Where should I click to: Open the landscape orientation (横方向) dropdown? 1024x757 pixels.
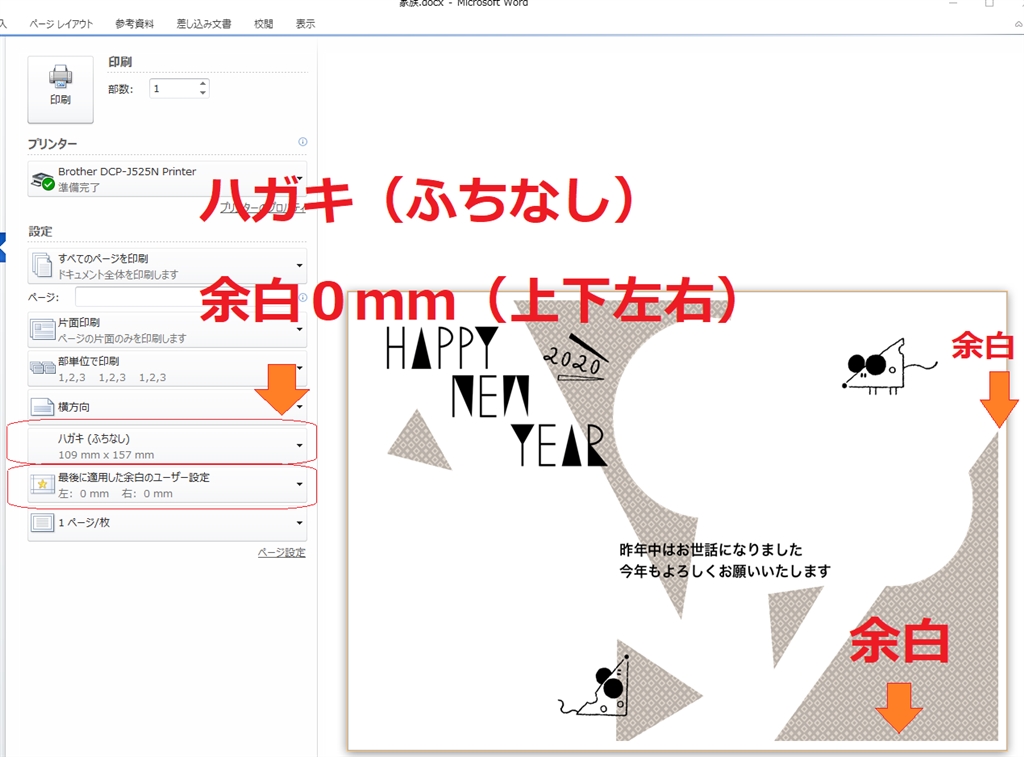coord(167,407)
